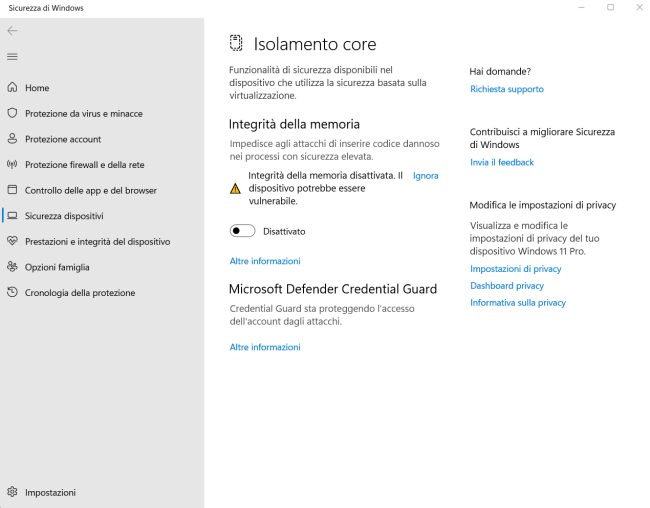Click the family options people icon
Image resolution: width=650 pixels, height=508 pixels.
click(12, 267)
